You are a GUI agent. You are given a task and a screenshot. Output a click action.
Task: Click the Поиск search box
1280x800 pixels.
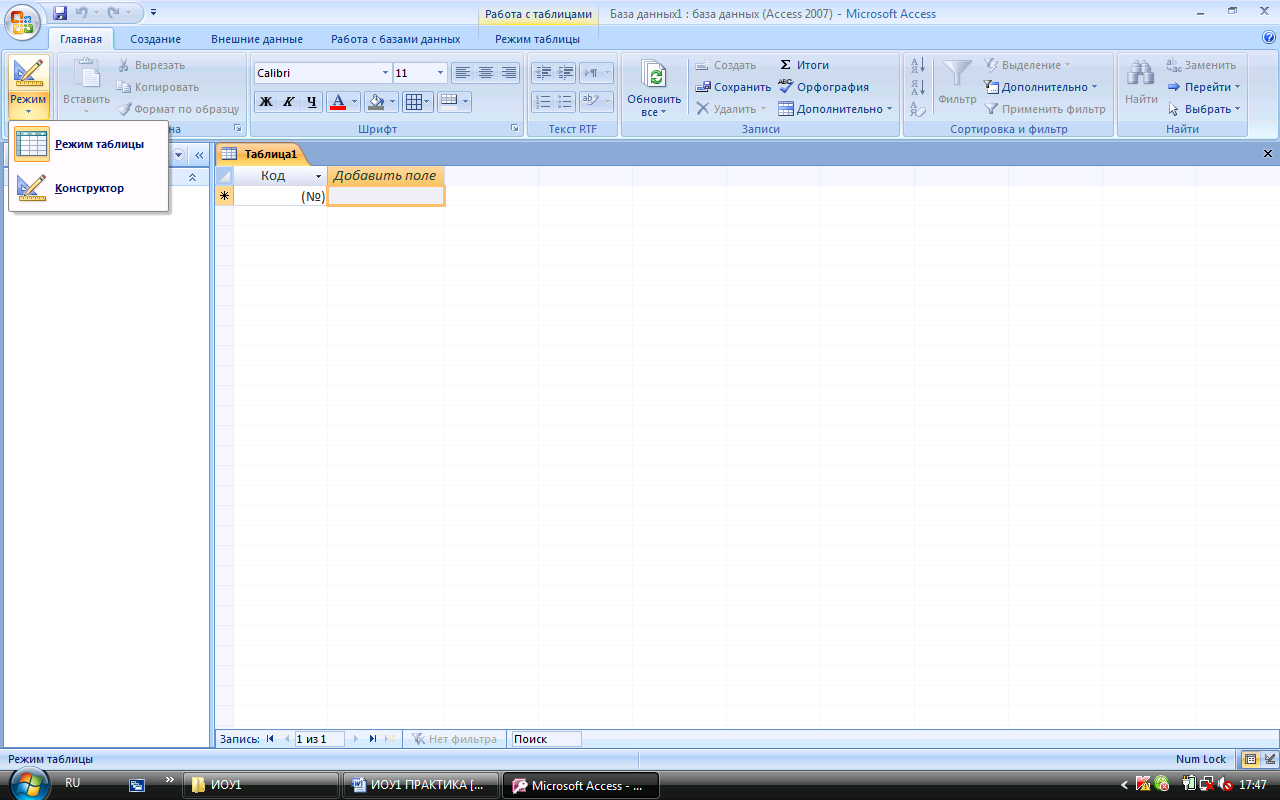tap(546, 739)
